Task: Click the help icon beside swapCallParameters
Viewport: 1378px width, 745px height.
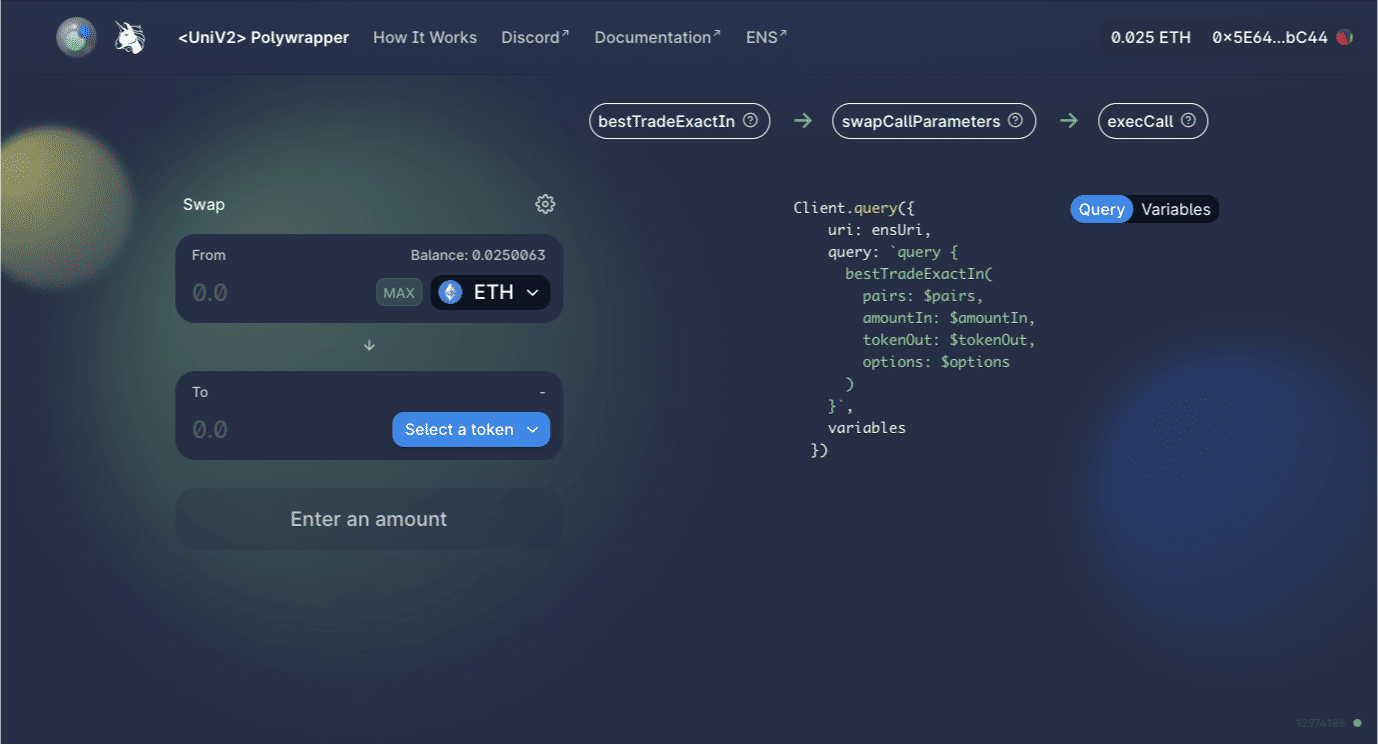Action: 1016,121
